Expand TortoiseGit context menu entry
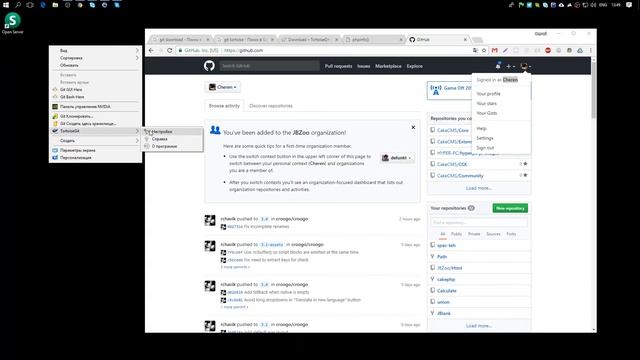Screen dimensions: 640x360 pyautogui.click(x=95, y=131)
